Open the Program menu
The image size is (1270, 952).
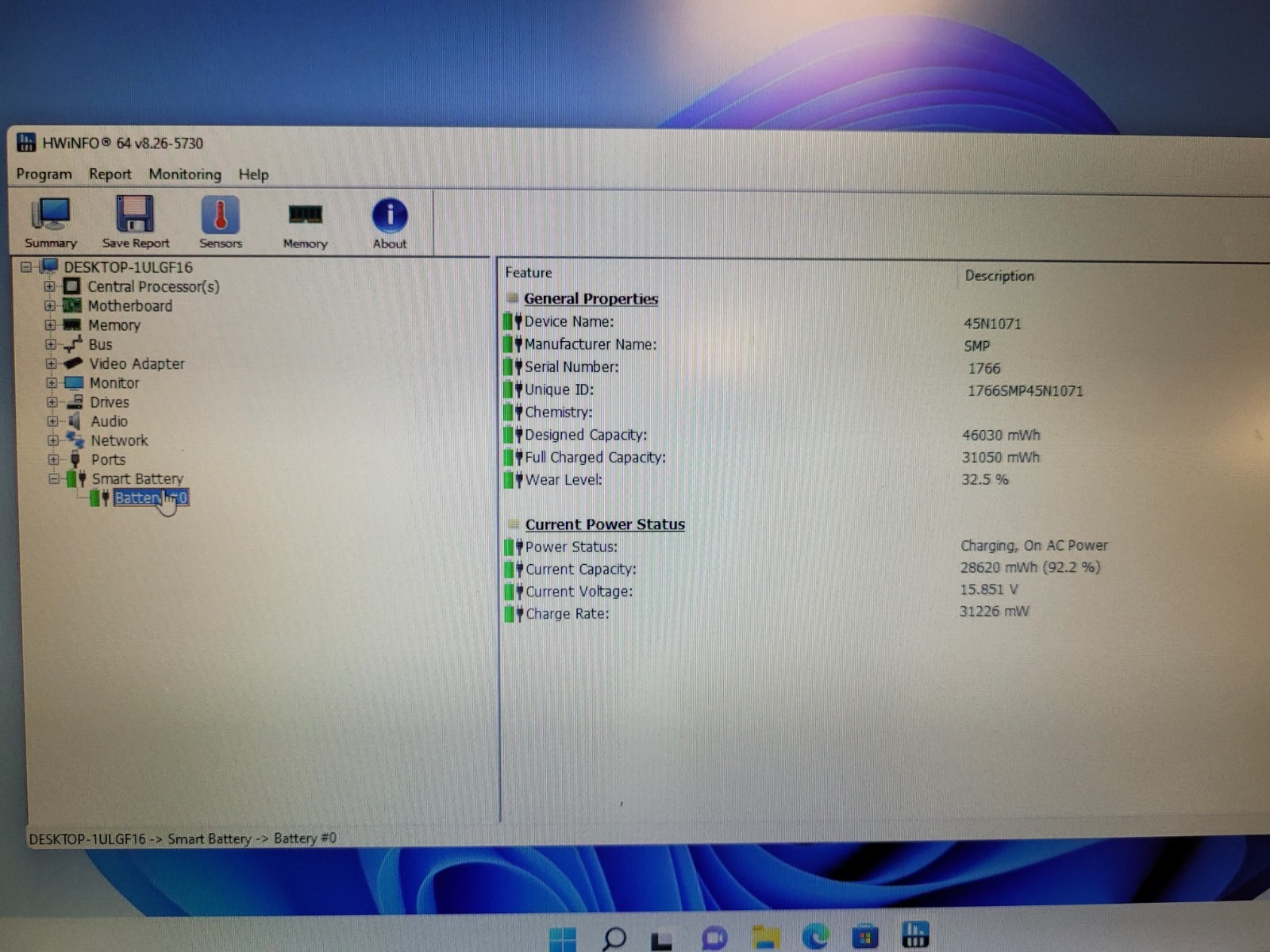pyautogui.click(x=44, y=174)
